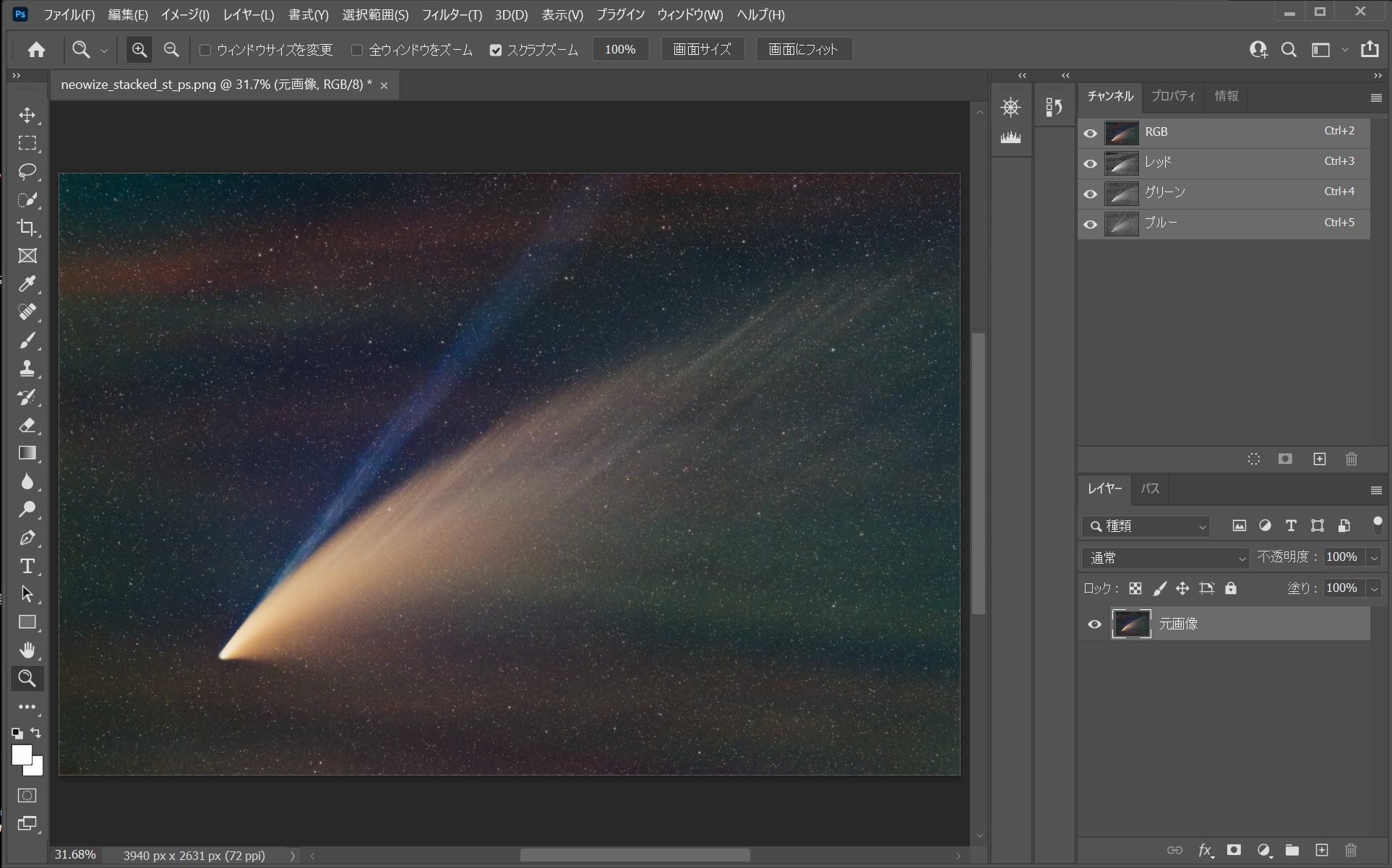The width and height of the screenshot is (1392, 868).
Task: Open the フィルター(T) menu
Action: [452, 14]
